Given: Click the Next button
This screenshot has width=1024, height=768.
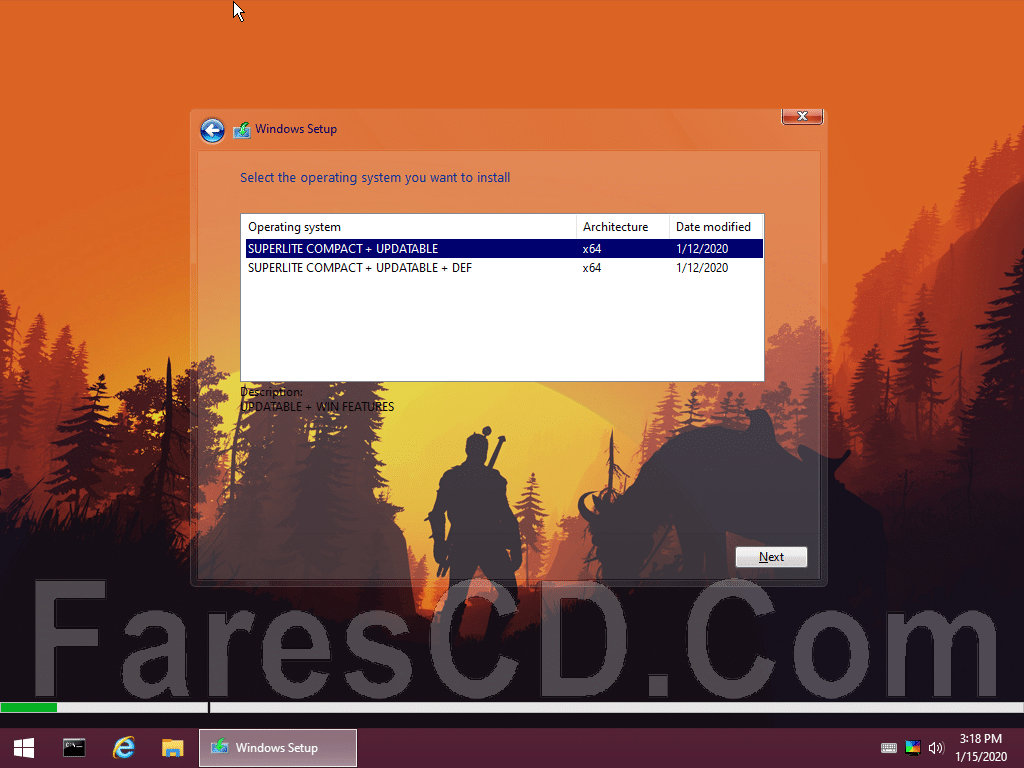Looking at the screenshot, I should 771,557.
